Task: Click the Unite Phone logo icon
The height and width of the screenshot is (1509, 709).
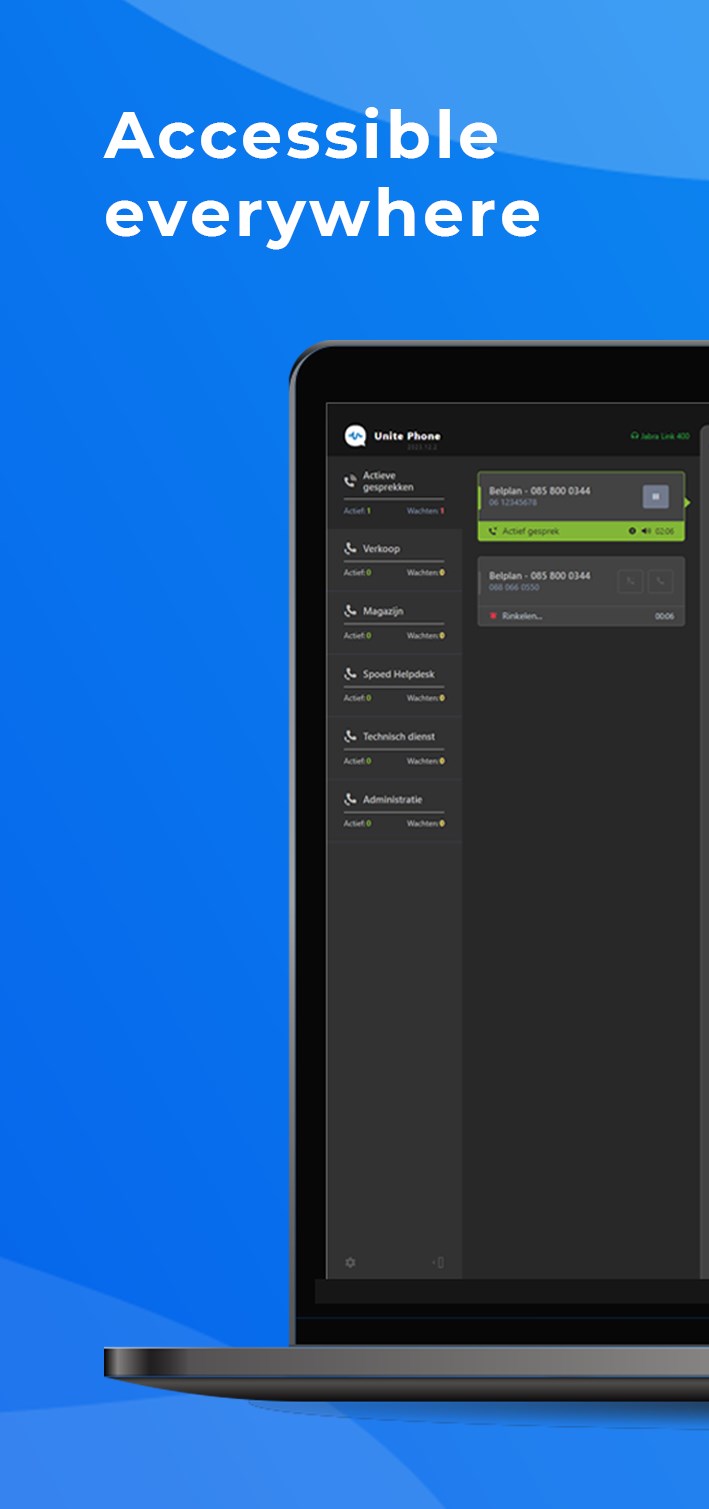Action: (x=355, y=436)
